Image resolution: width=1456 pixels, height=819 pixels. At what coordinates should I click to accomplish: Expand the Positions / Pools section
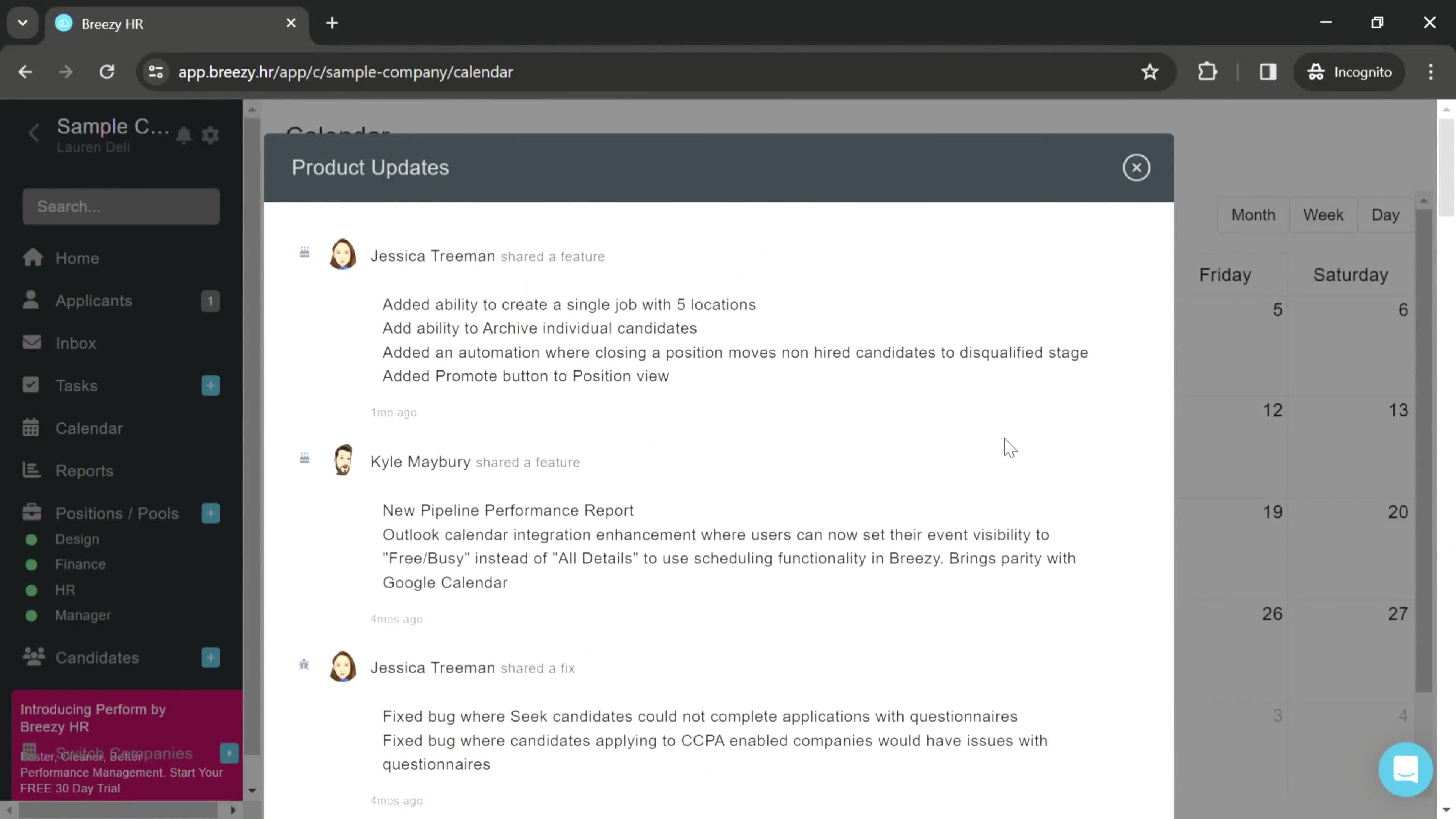[x=117, y=513]
